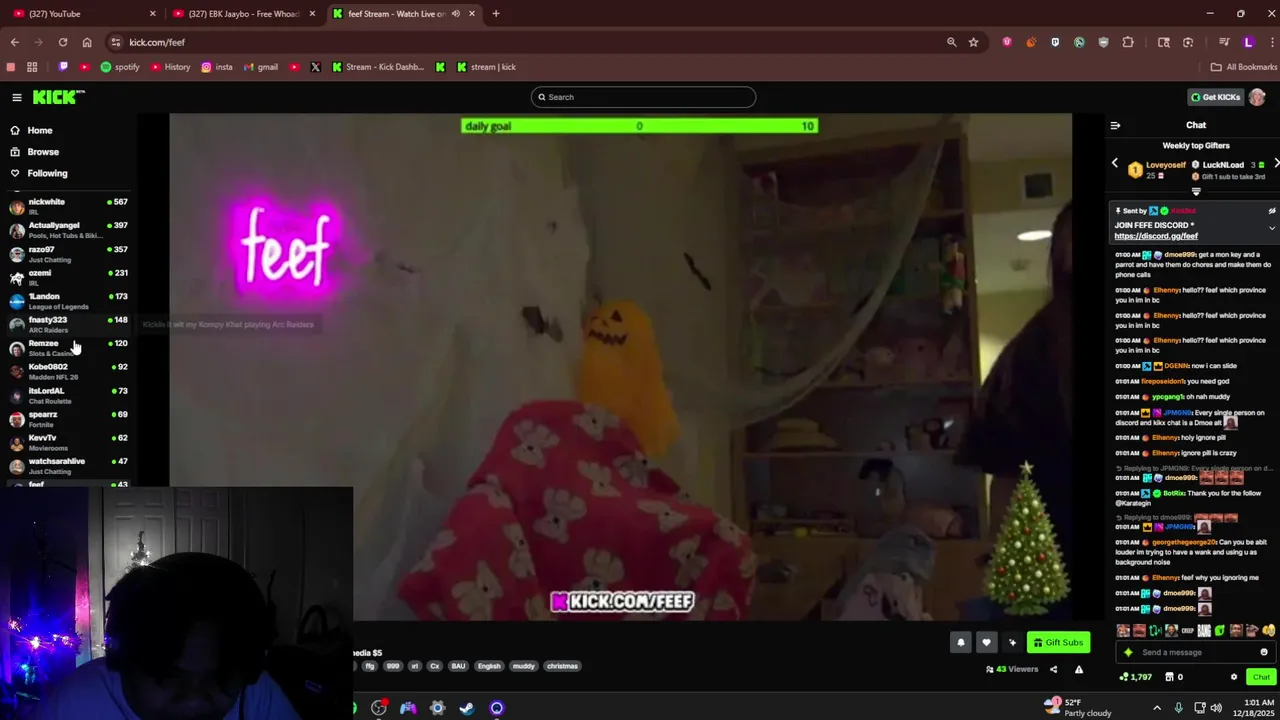
Task: Open the weather widget showing 52°F
Action: 1078,707
